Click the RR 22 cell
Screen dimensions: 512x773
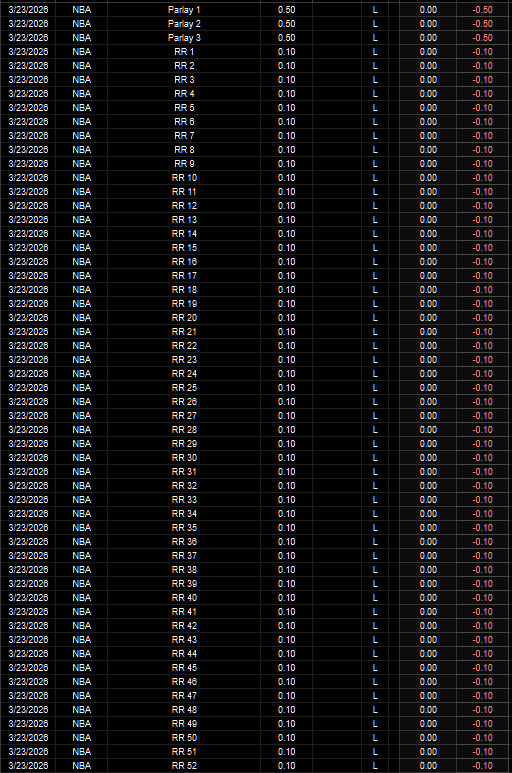[x=184, y=346]
